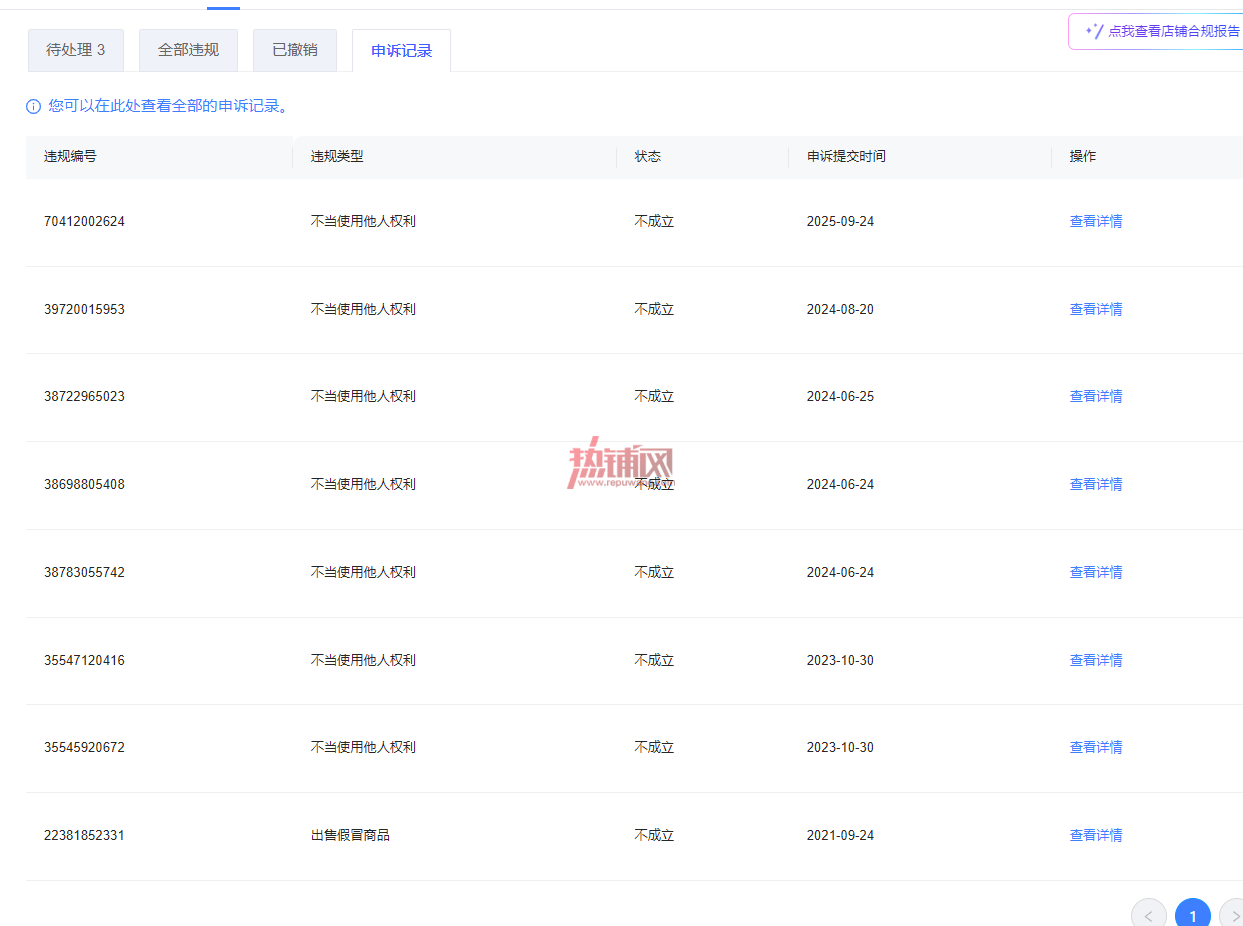View details of the 出售假冒商品 record
This screenshot has width=1243, height=926.
tap(1096, 835)
